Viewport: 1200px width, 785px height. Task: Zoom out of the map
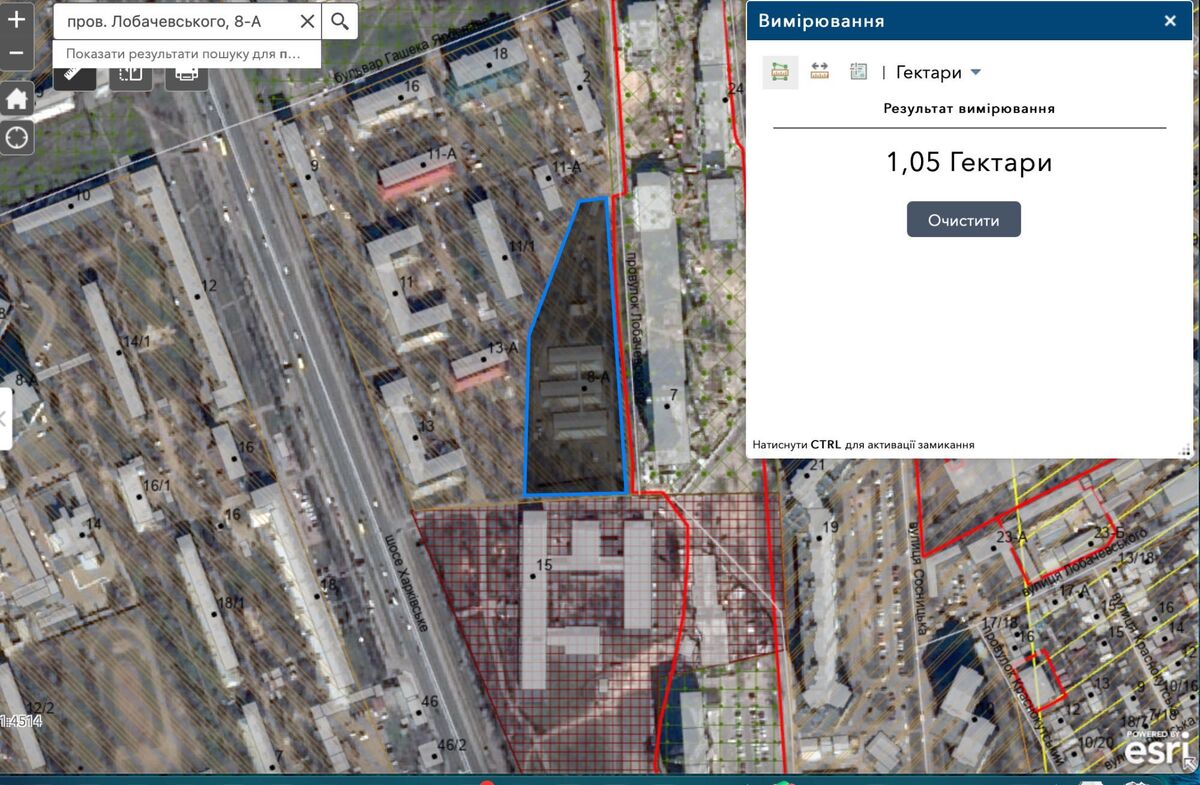[16, 52]
